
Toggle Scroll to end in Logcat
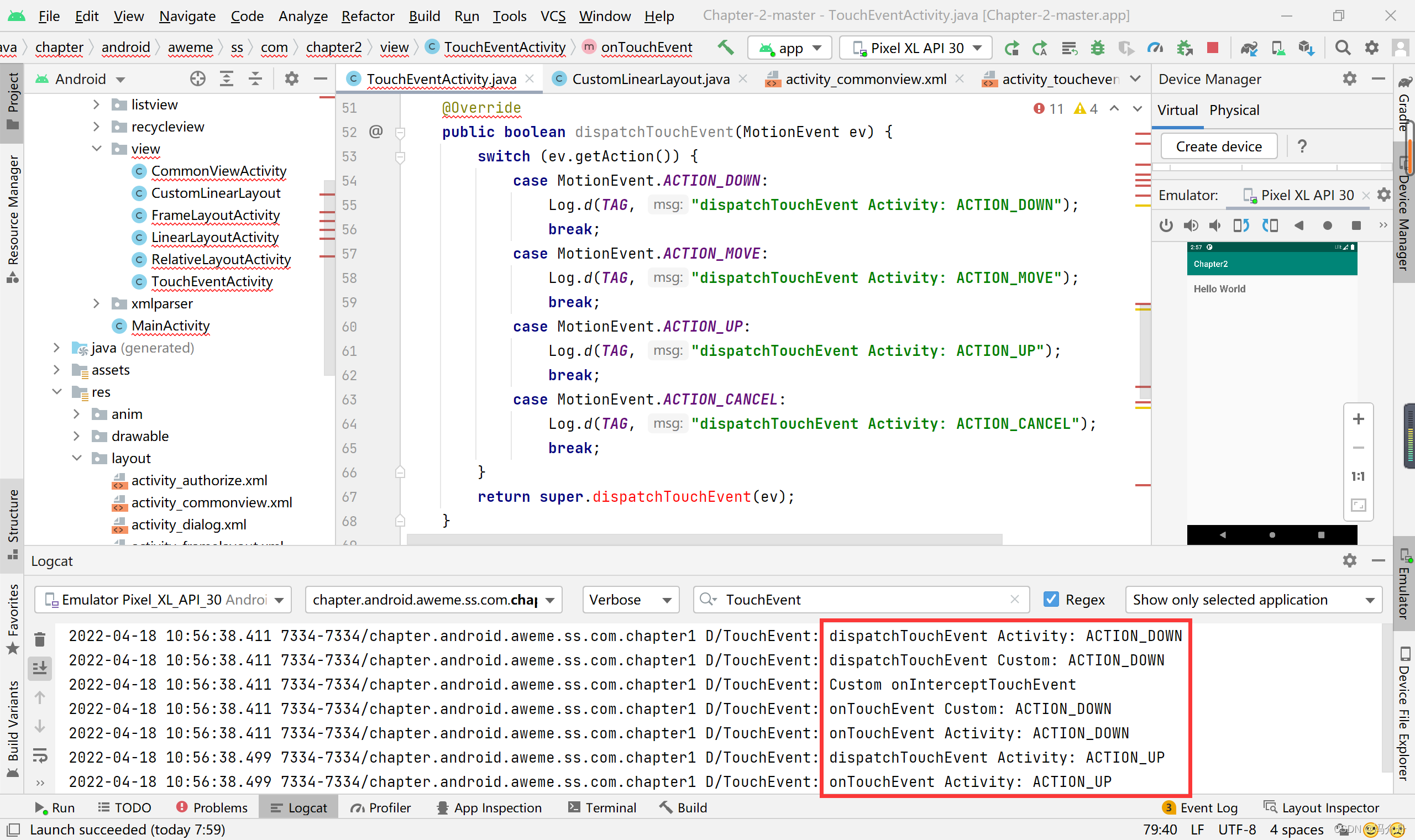tap(40, 669)
